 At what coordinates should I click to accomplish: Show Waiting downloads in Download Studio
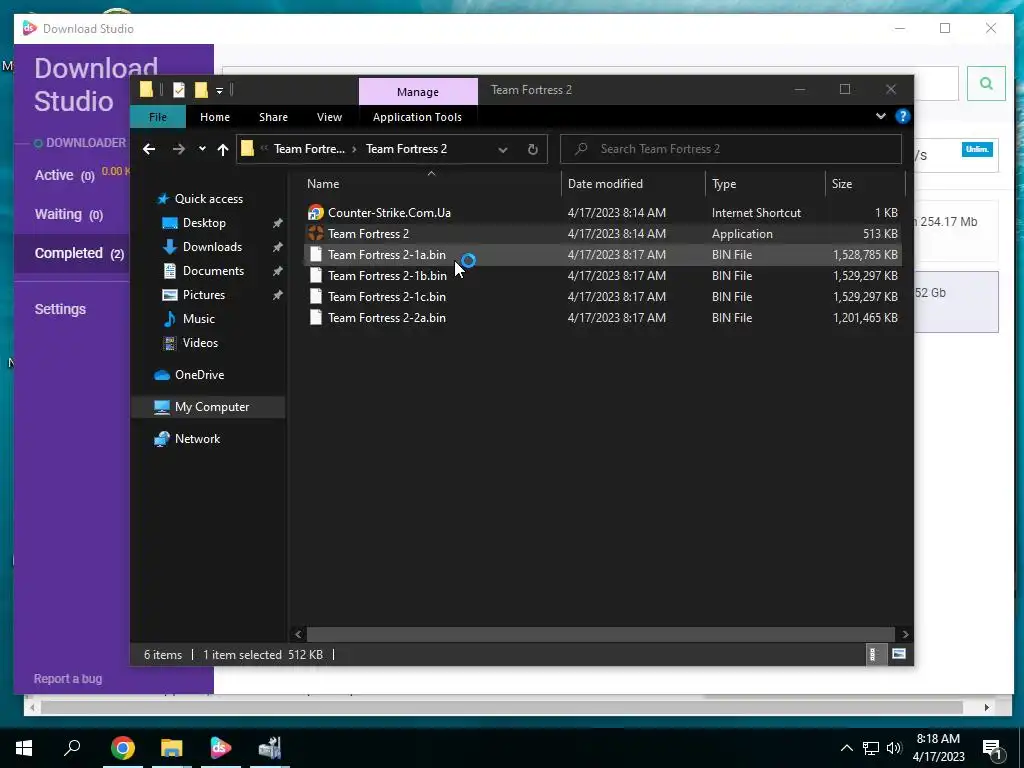69,214
